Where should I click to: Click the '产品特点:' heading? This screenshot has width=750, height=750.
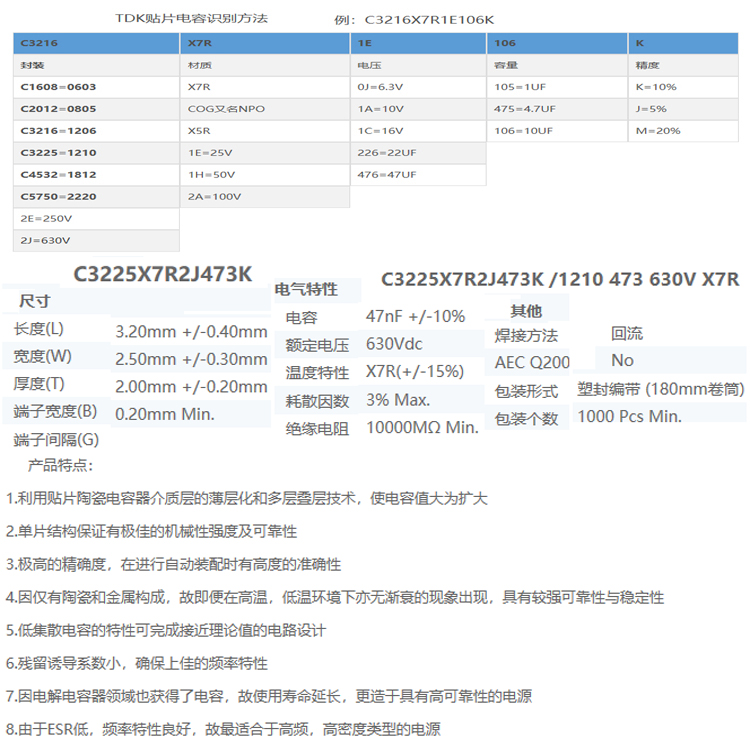point(60,465)
